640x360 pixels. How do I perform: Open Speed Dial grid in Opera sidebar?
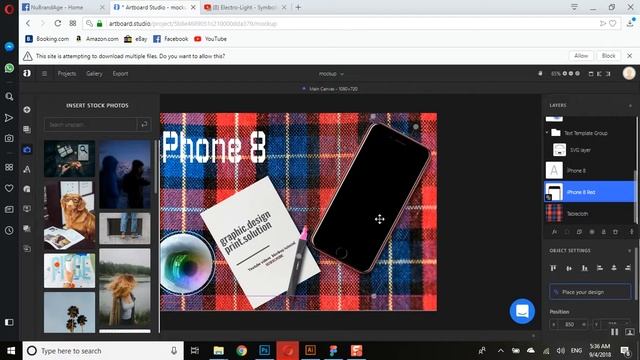click(9, 167)
